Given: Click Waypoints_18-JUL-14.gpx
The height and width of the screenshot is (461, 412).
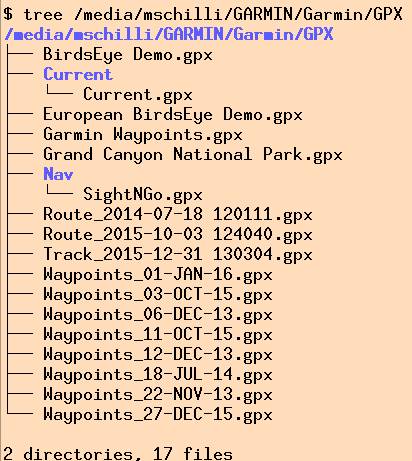Looking at the screenshot, I should click(x=158, y=375).
